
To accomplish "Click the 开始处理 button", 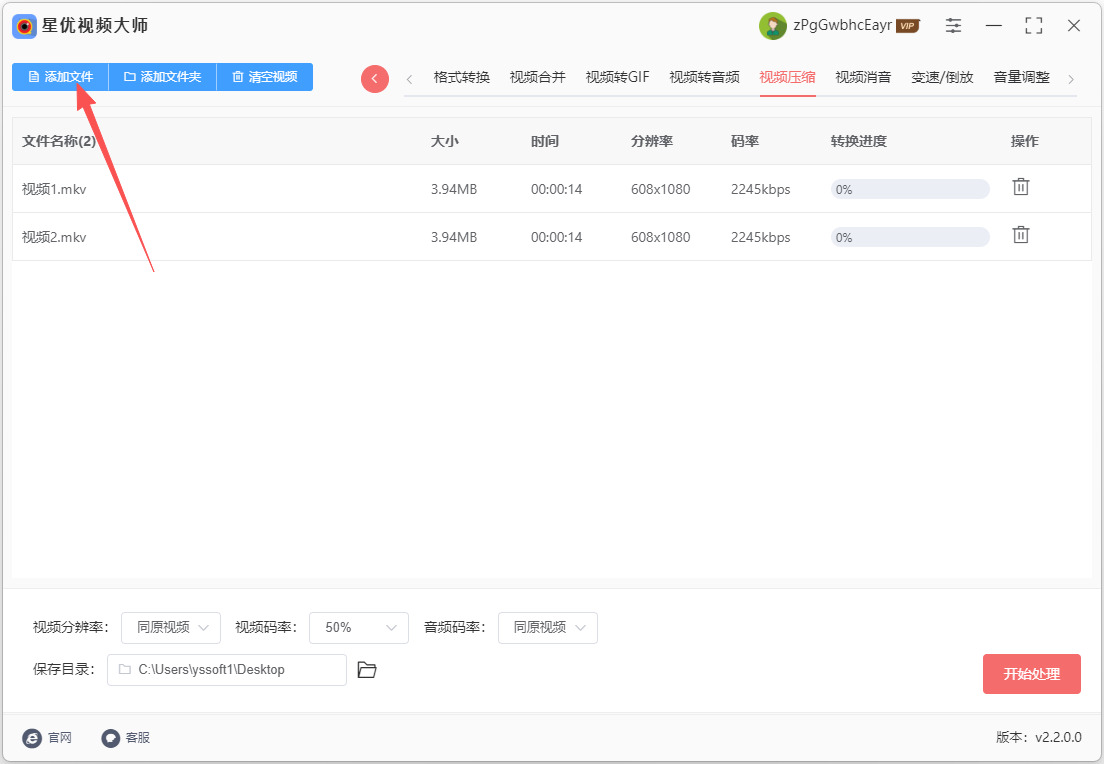I will (x=1031, y=674).
